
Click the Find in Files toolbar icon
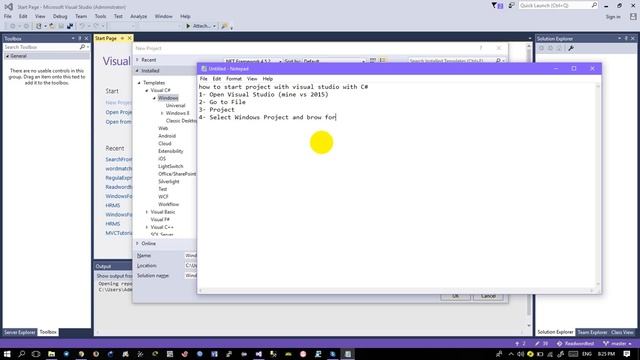(x=224, y=26)
